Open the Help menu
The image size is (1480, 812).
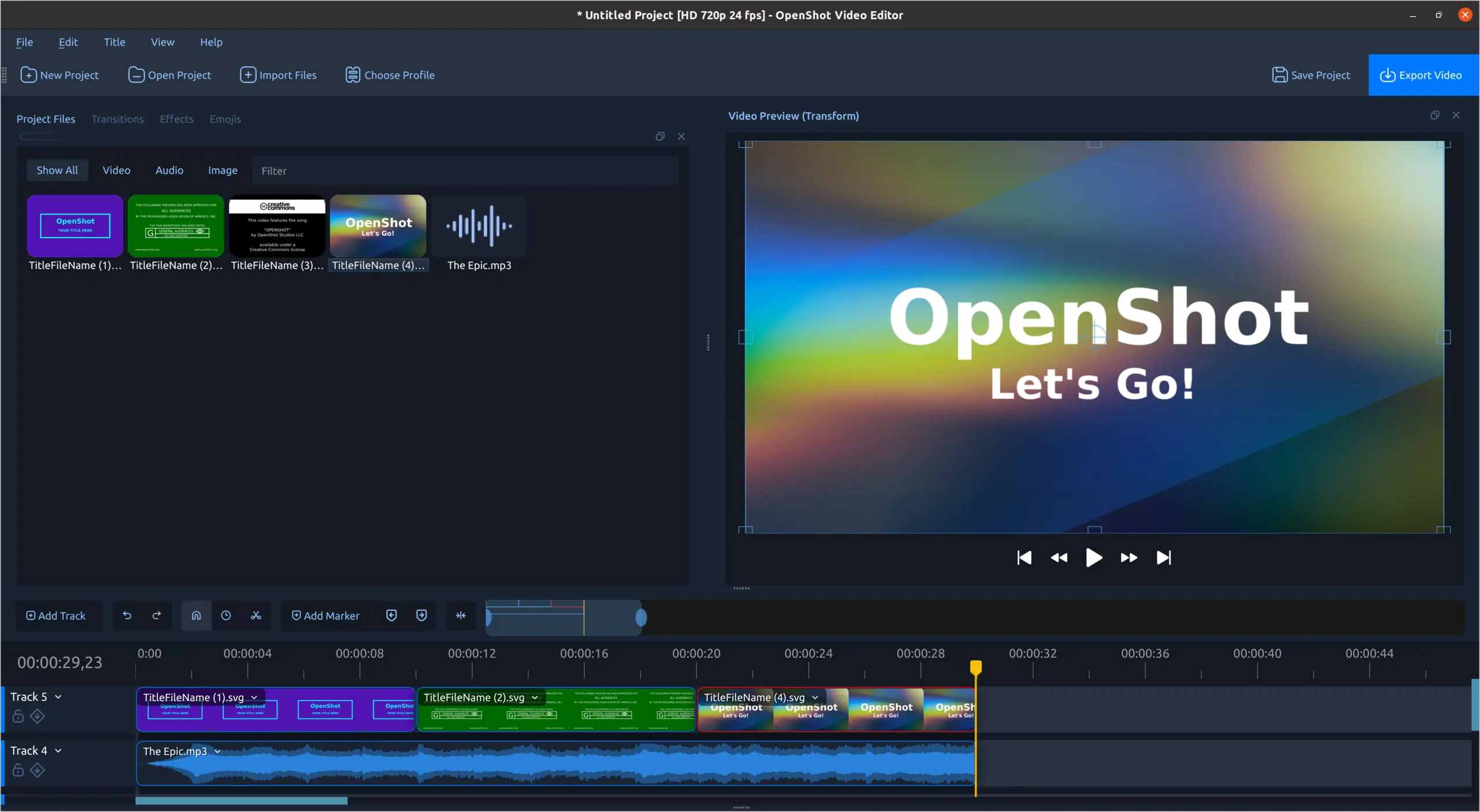pos(211,42)
